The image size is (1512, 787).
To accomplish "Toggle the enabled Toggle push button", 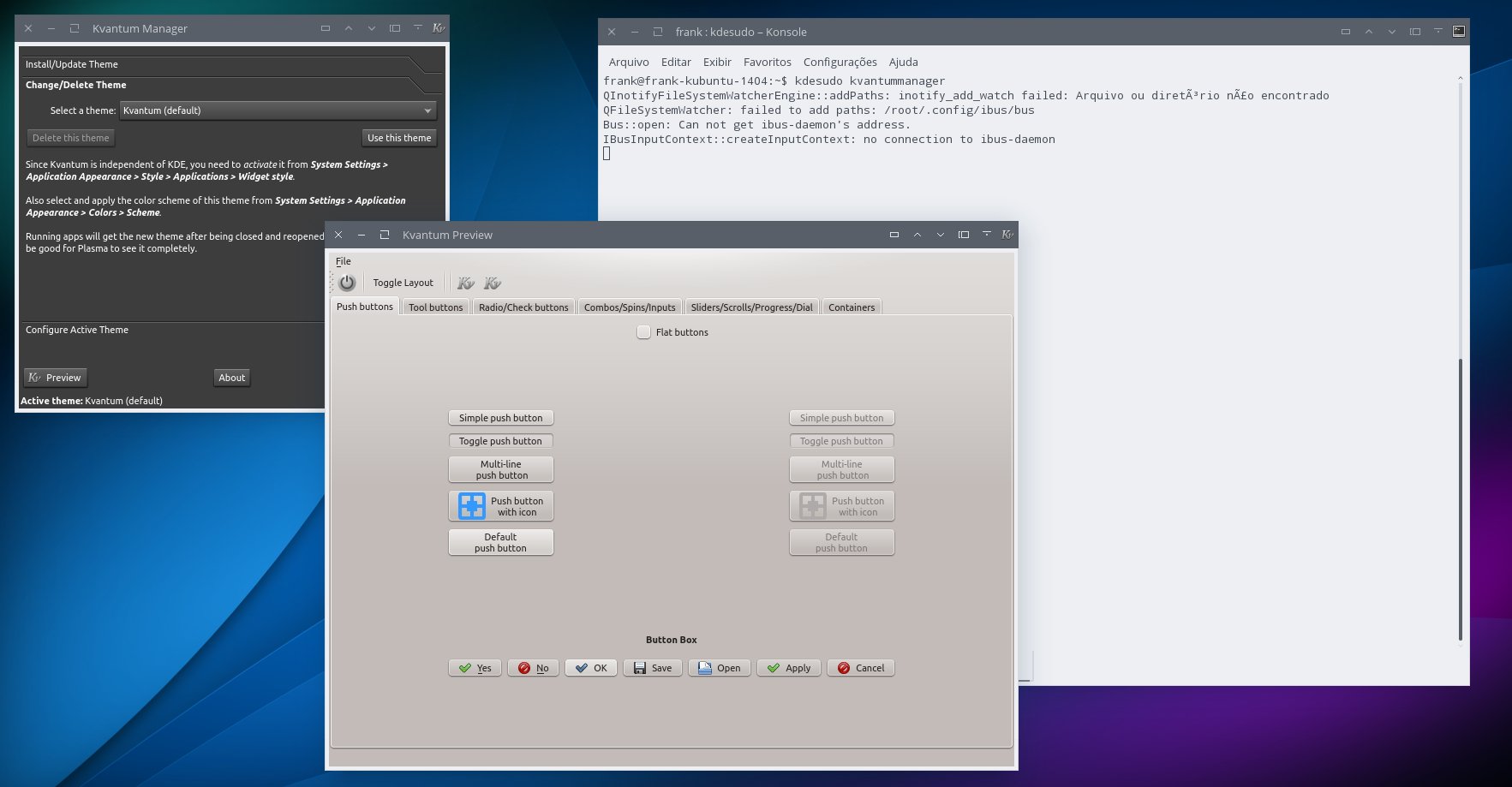I will click(x=501, y=441).
